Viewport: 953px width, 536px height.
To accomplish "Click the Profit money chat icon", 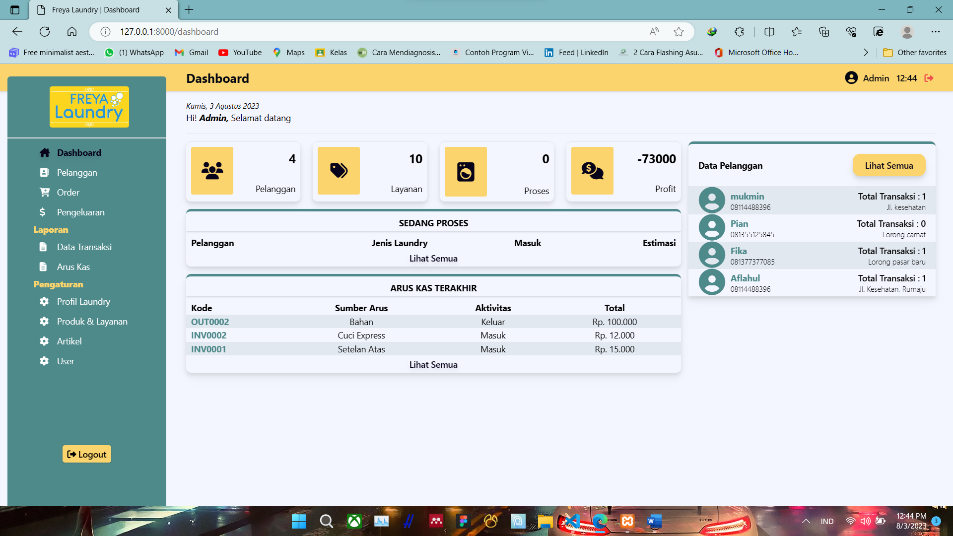I will pos(592,171).
